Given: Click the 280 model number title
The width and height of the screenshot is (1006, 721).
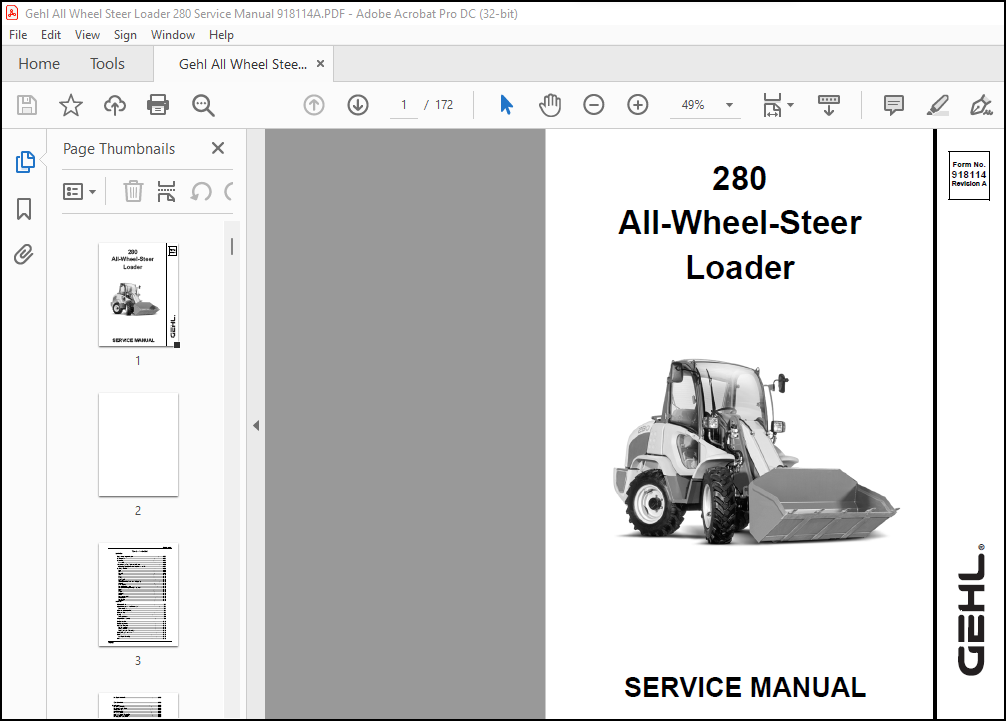Looking at the screenshot, I should point(739,178).
